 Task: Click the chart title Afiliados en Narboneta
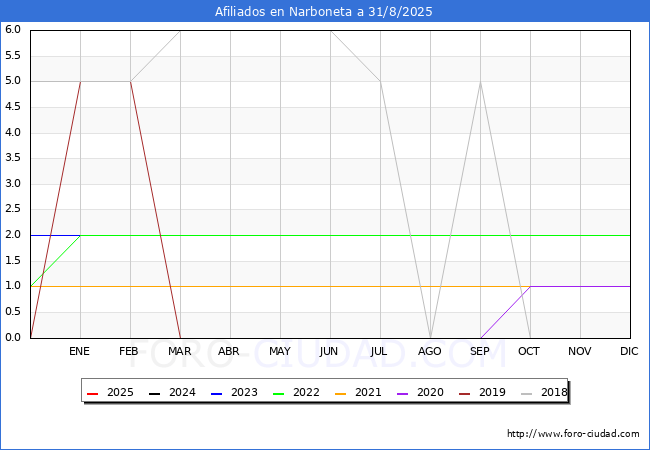[x=325, y=12]
